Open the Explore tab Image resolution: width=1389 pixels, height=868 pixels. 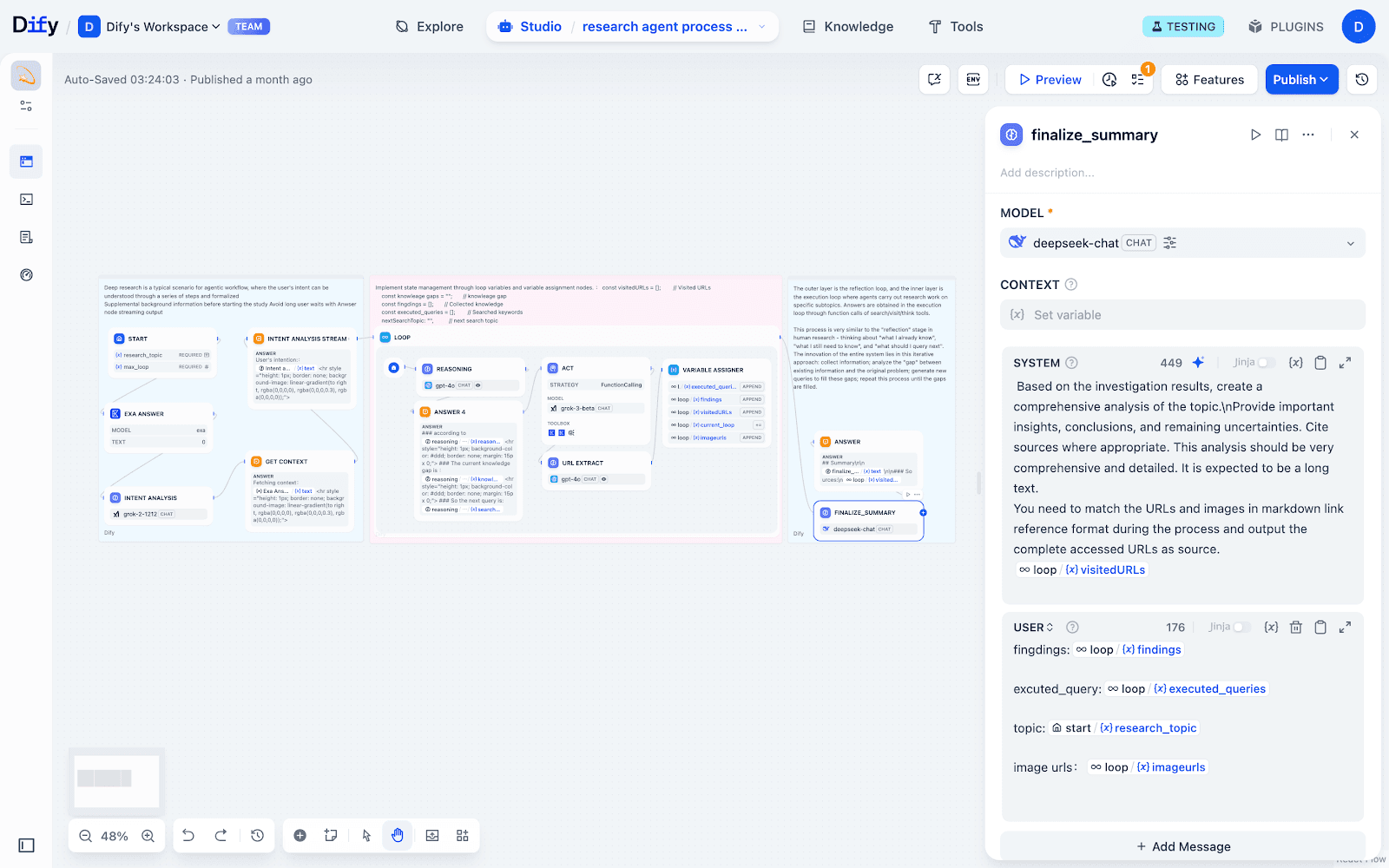(x=429, y=27)
